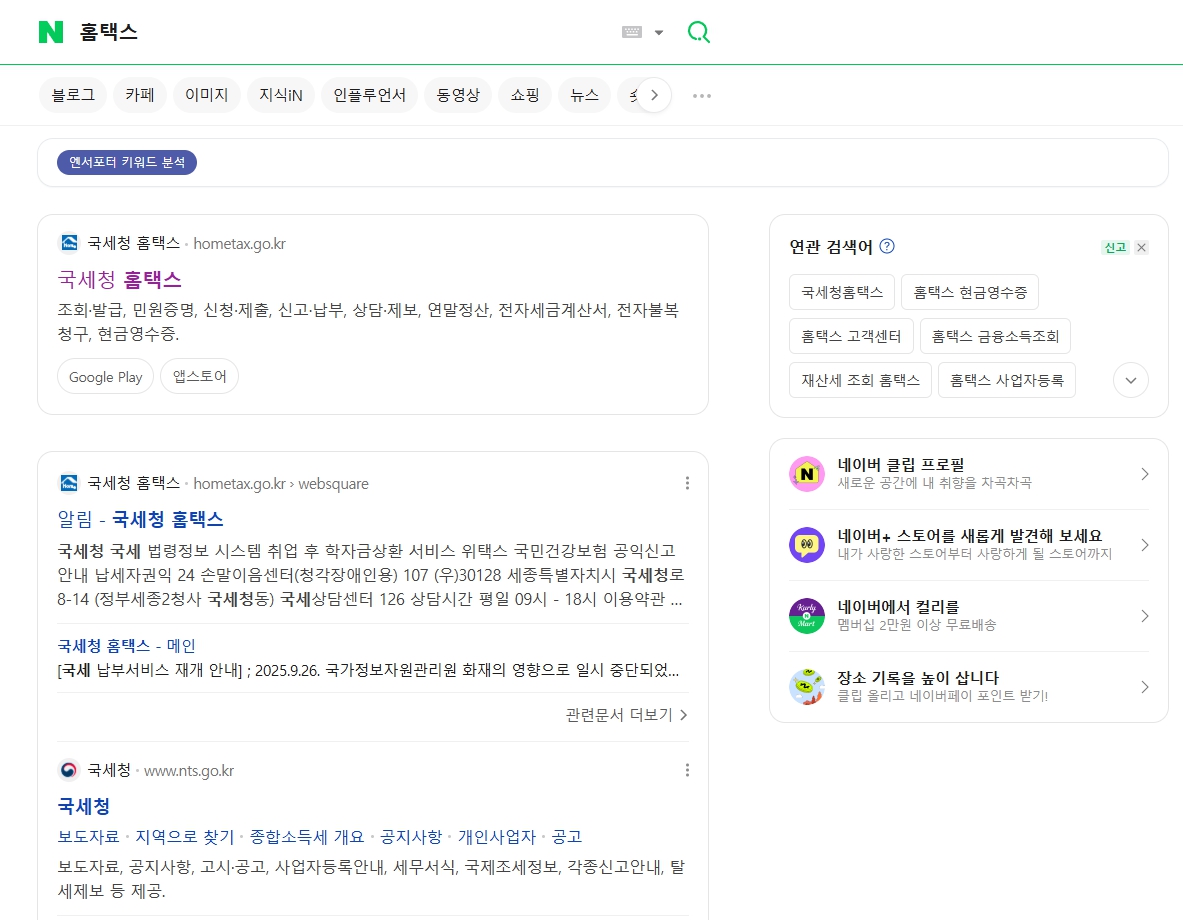The image size is (1183, 920).
Task: Close the related searches panel with X
Action: click(1142, 248)
